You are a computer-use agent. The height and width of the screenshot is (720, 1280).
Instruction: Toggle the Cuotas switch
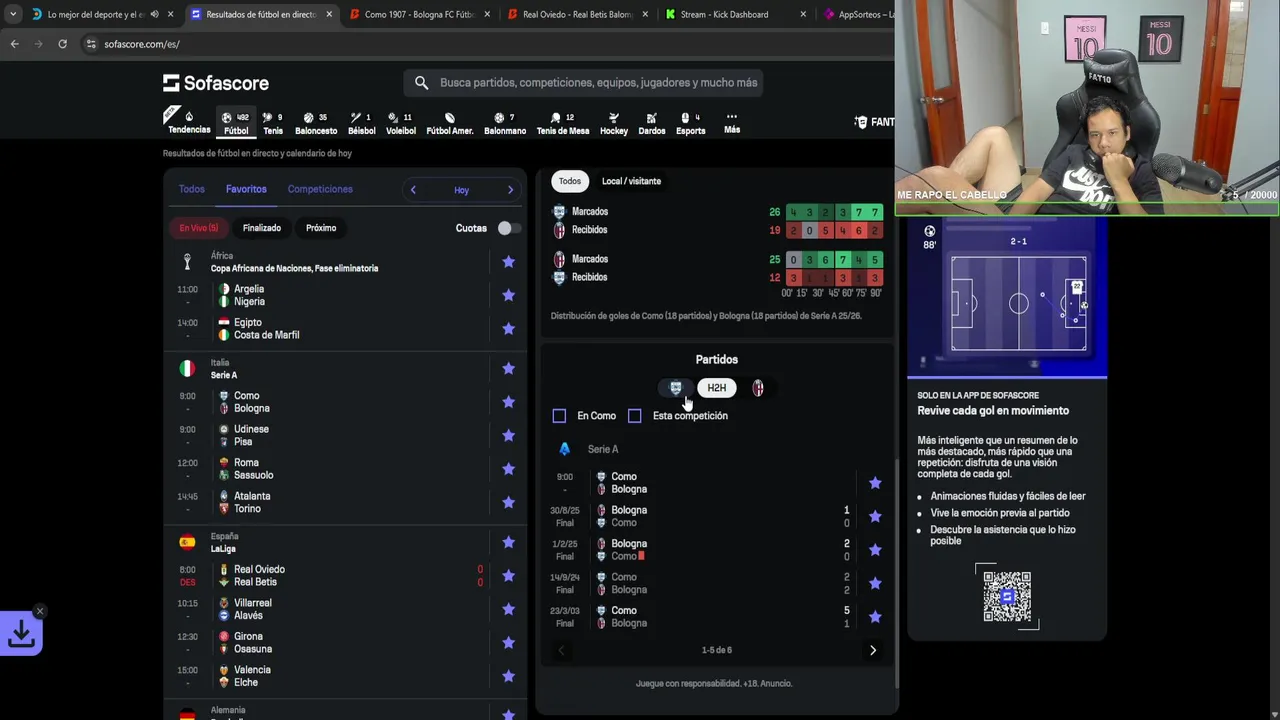507,228
